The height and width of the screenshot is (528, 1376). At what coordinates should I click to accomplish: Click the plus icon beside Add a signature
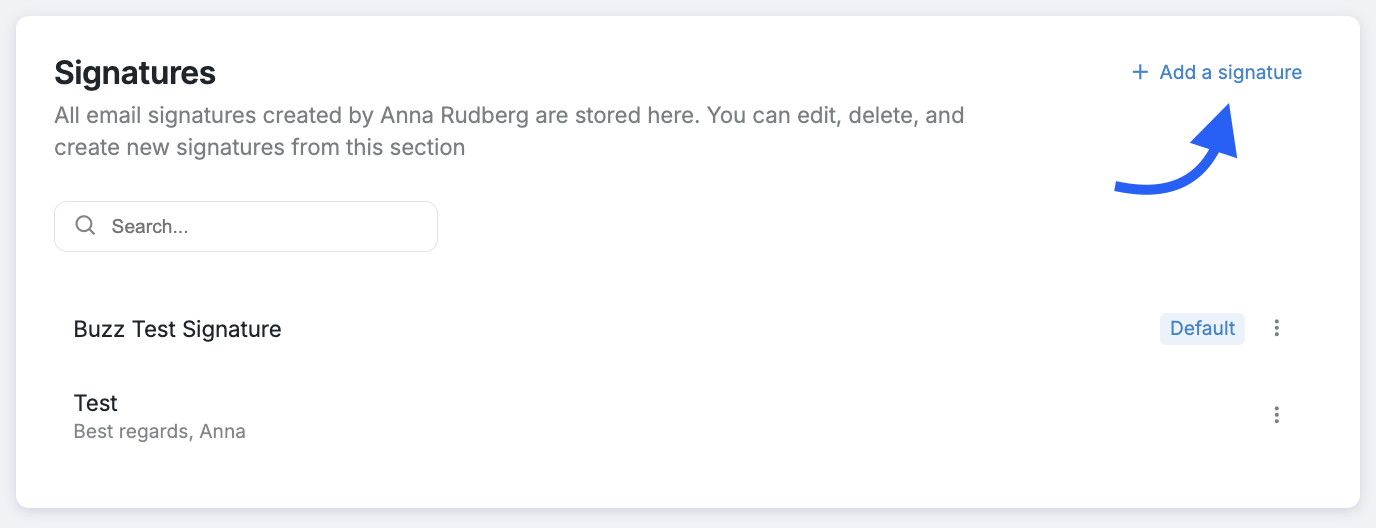(x=1139, y=72)
